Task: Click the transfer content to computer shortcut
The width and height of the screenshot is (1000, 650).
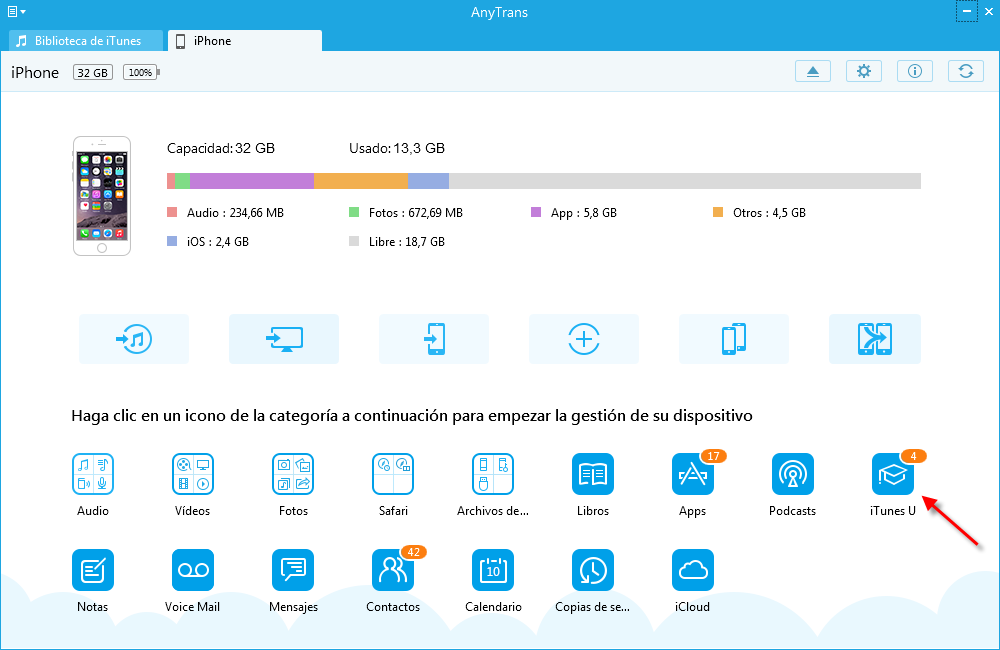Action: [x=284, y=339]
